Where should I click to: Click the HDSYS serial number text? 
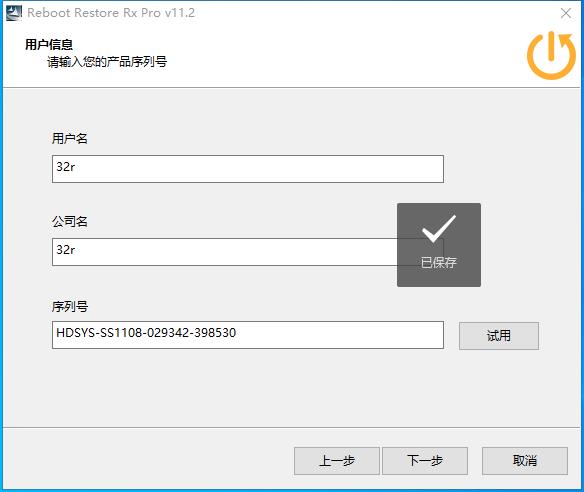tap(146, 333)
